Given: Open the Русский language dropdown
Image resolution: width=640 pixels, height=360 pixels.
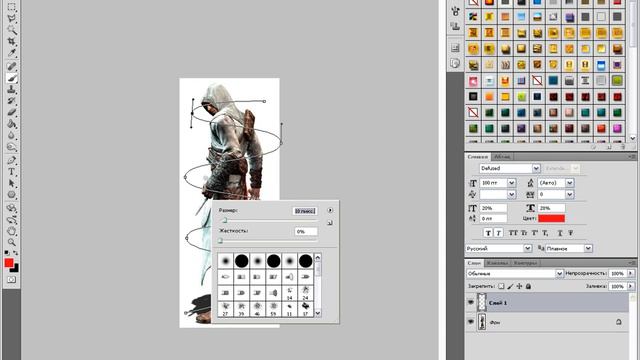Looking at the screenshot, I should click(x=527, y=248).
